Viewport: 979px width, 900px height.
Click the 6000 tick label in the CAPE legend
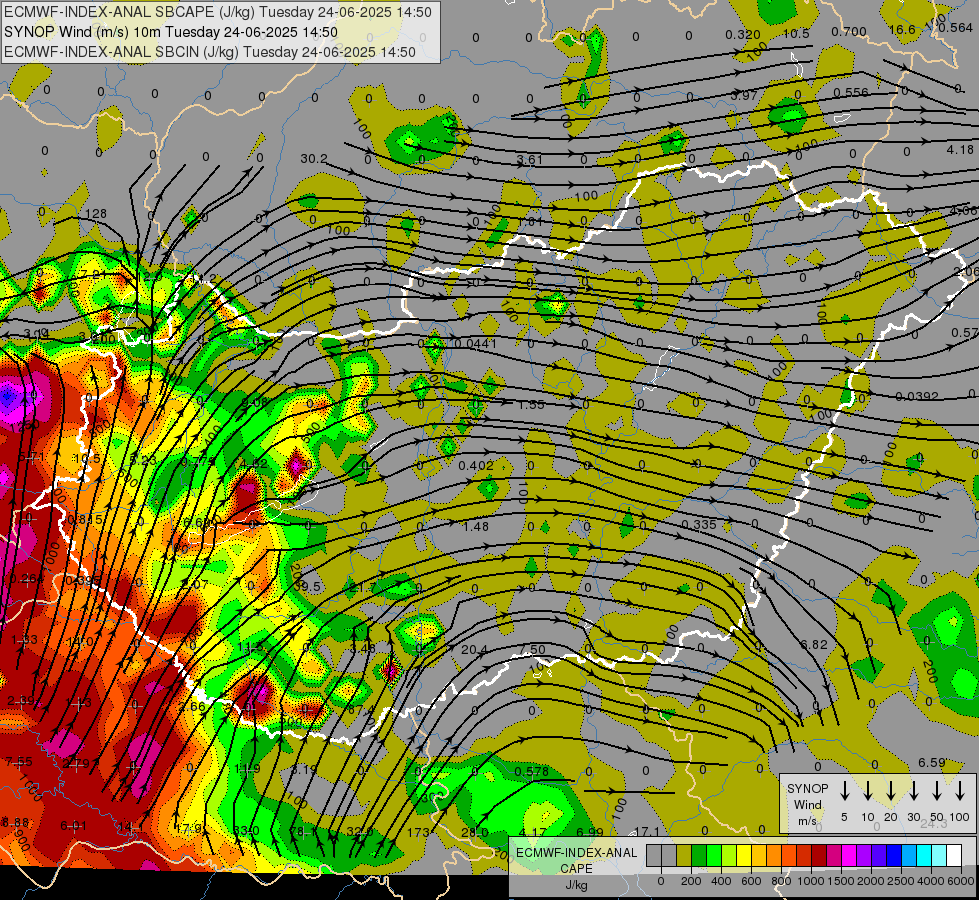[961, 881]
